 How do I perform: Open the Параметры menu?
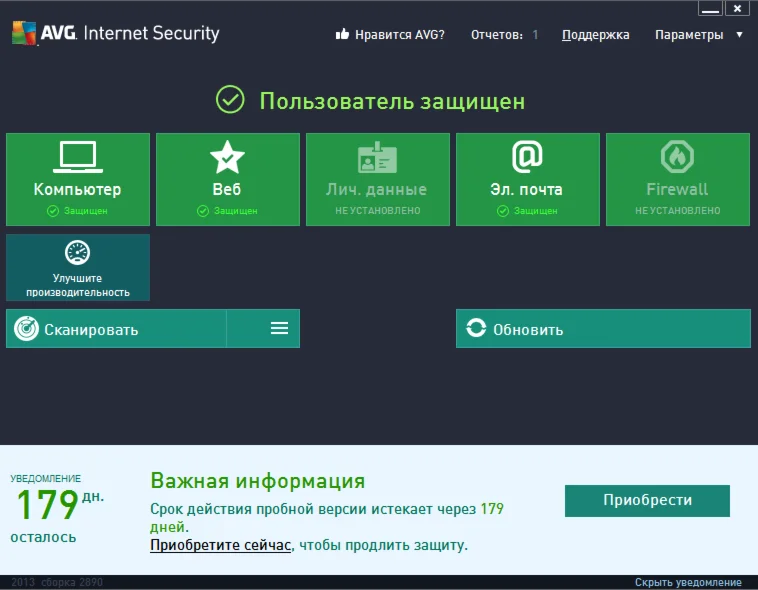689,35
